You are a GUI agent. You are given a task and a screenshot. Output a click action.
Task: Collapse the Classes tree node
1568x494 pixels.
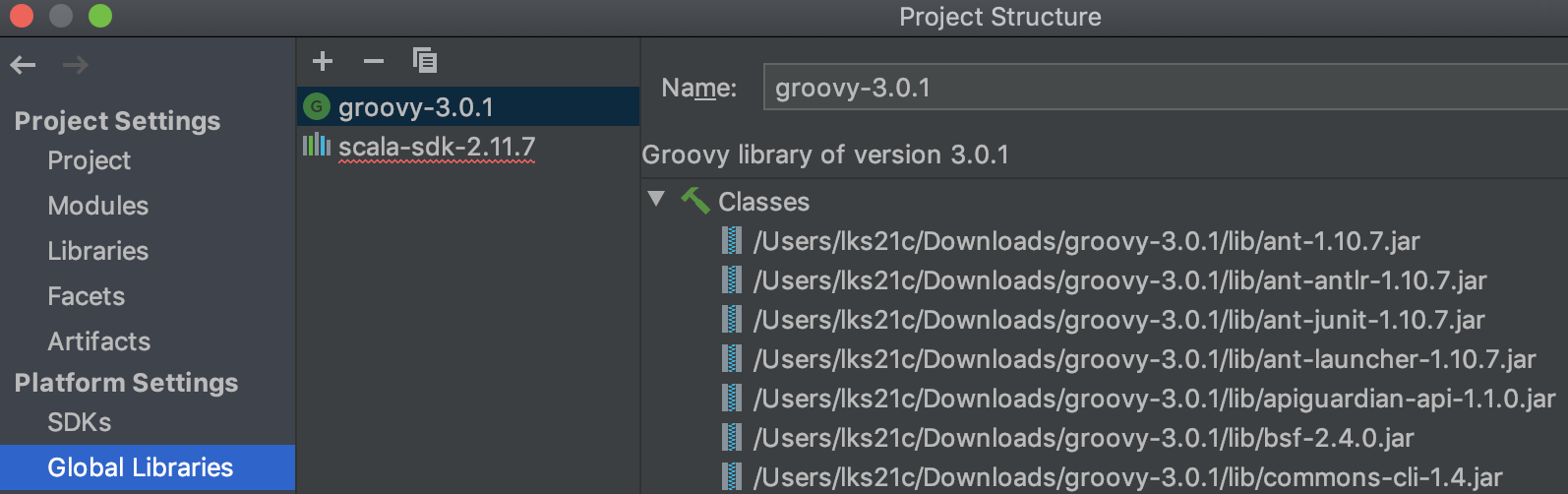(x=656, y=199)
